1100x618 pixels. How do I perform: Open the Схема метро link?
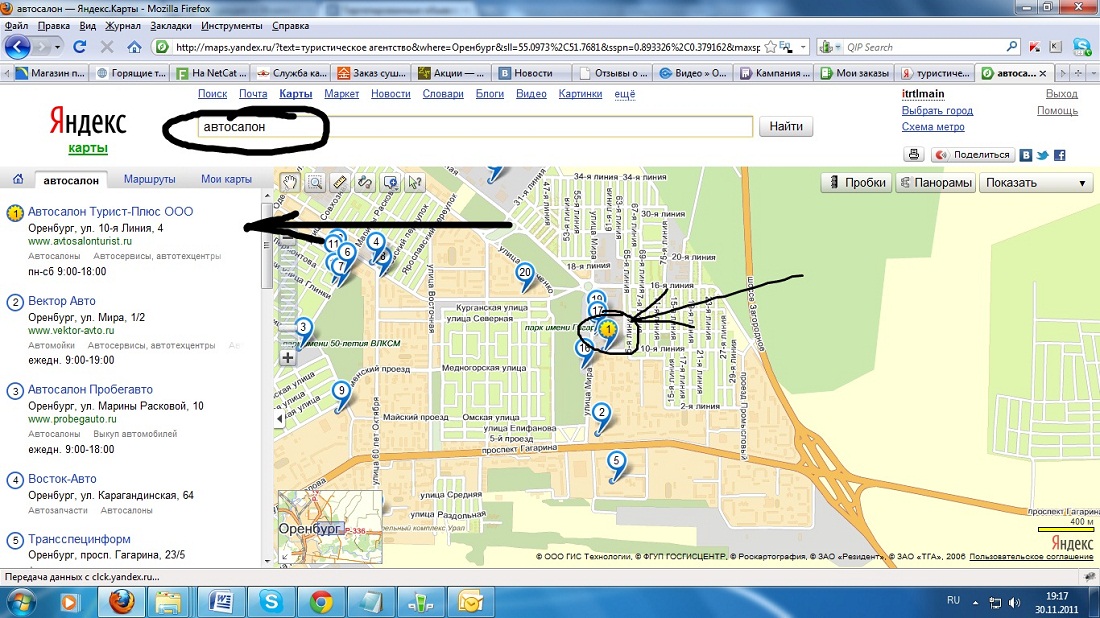[x=933, y=127]
